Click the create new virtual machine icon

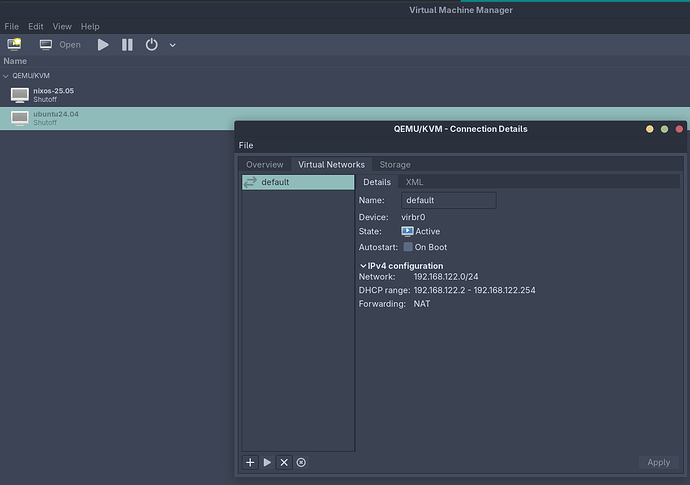(14, 44)
